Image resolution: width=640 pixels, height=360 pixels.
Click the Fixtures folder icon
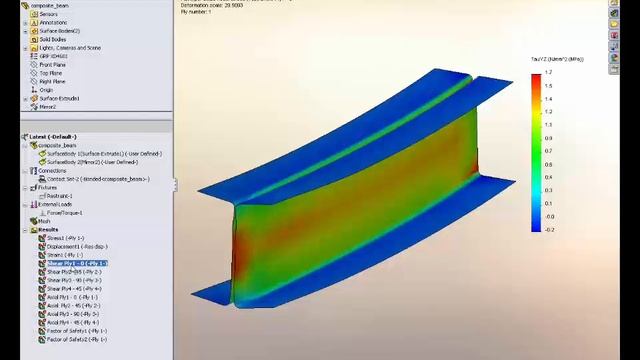[33, 187]
